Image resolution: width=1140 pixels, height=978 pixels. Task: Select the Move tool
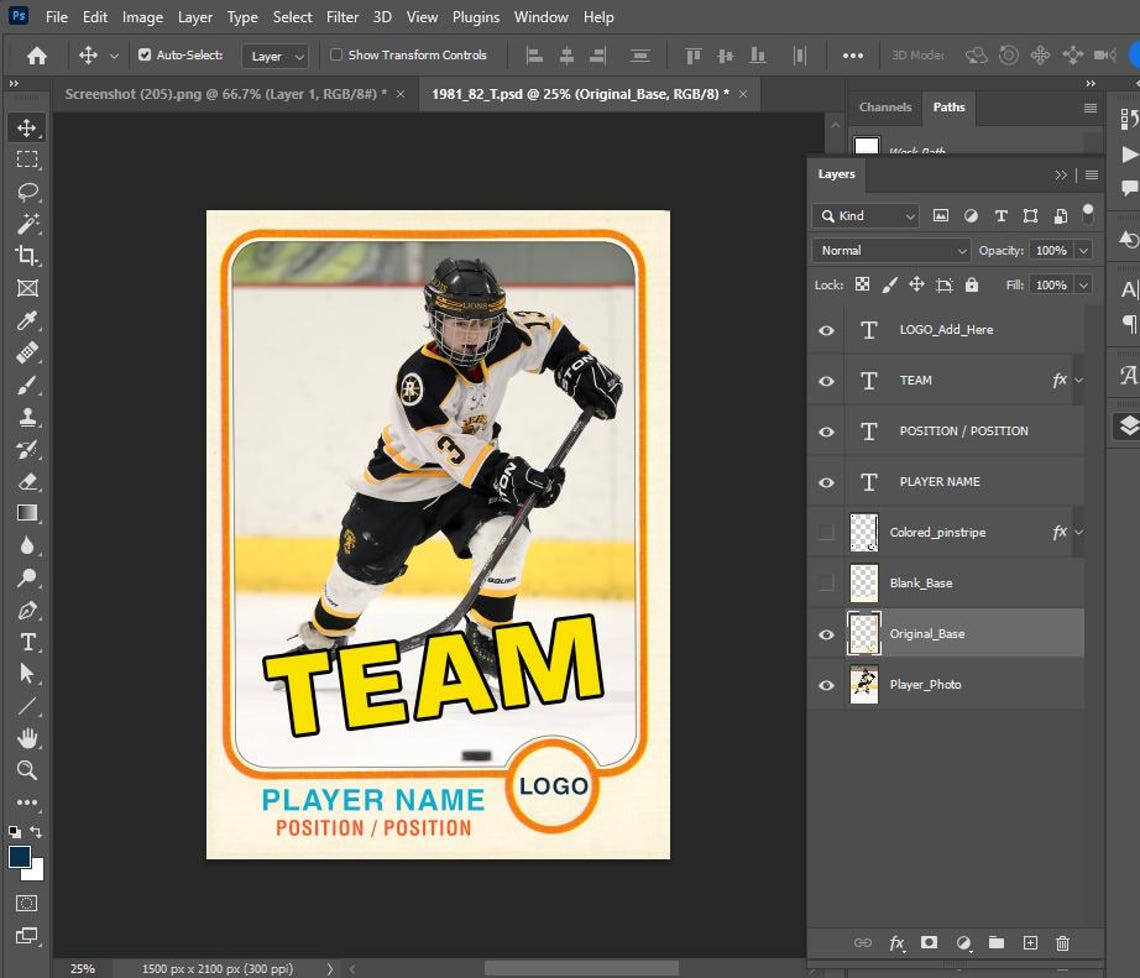pos(28,127)
